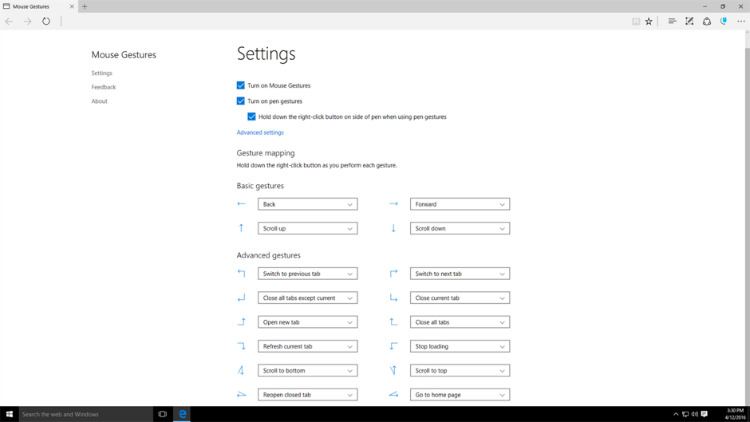Open Advanced settings link
This screenshot has width=750, height=422.
260,133
